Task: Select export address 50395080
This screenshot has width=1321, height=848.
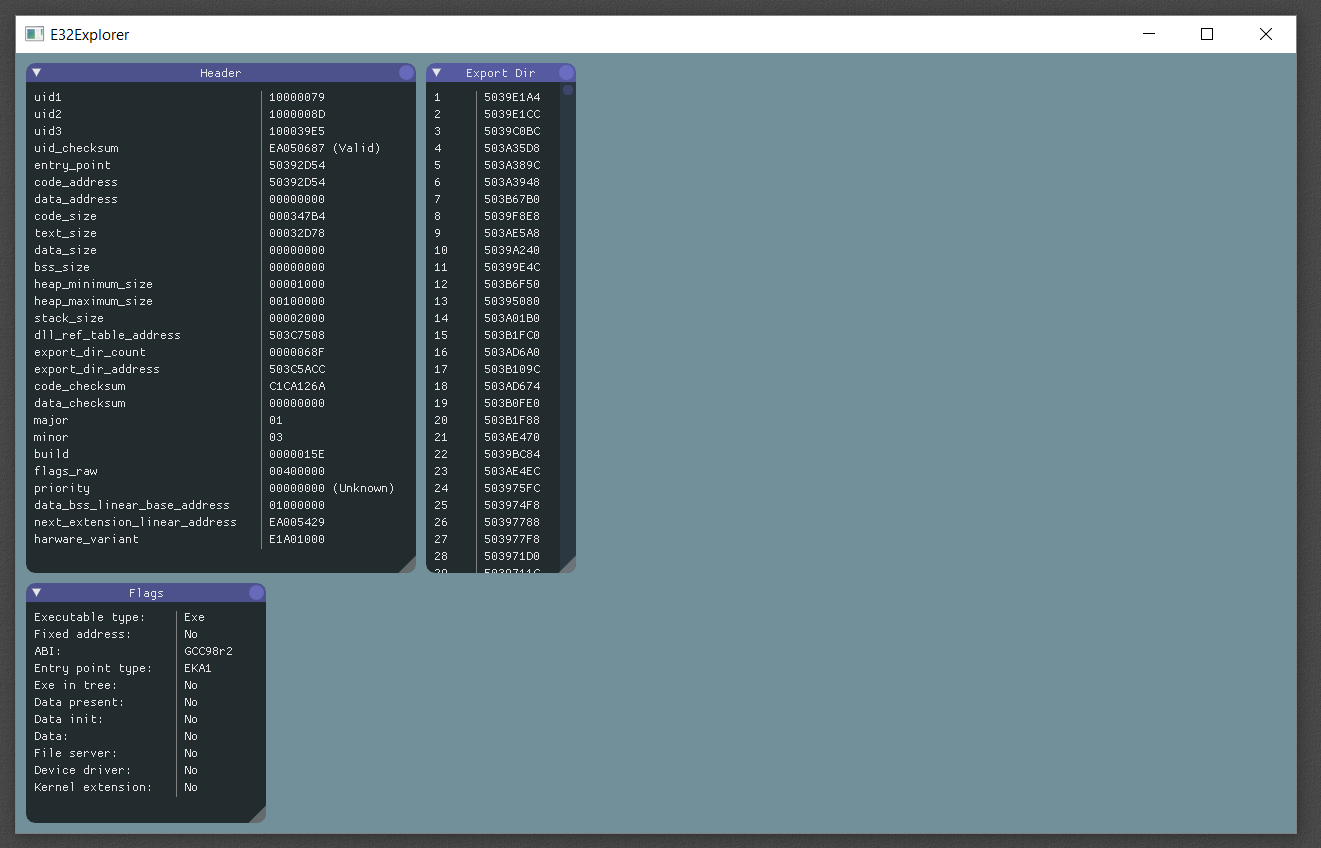Action: 512,301
